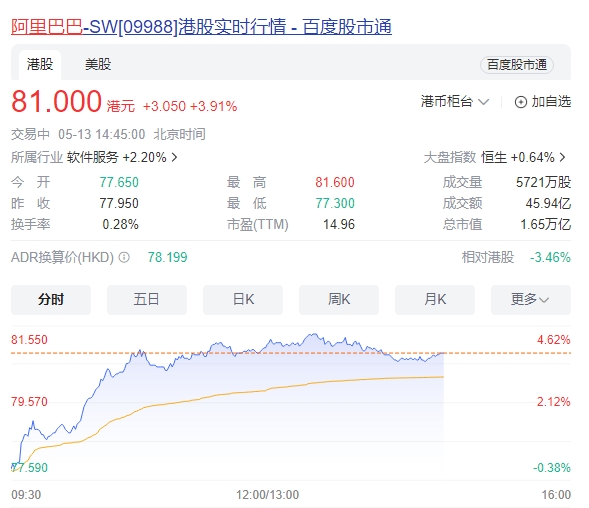589x508 pixels.
Task: Open the 更多 chart options dropdown
Action: (x=531, y=299)
